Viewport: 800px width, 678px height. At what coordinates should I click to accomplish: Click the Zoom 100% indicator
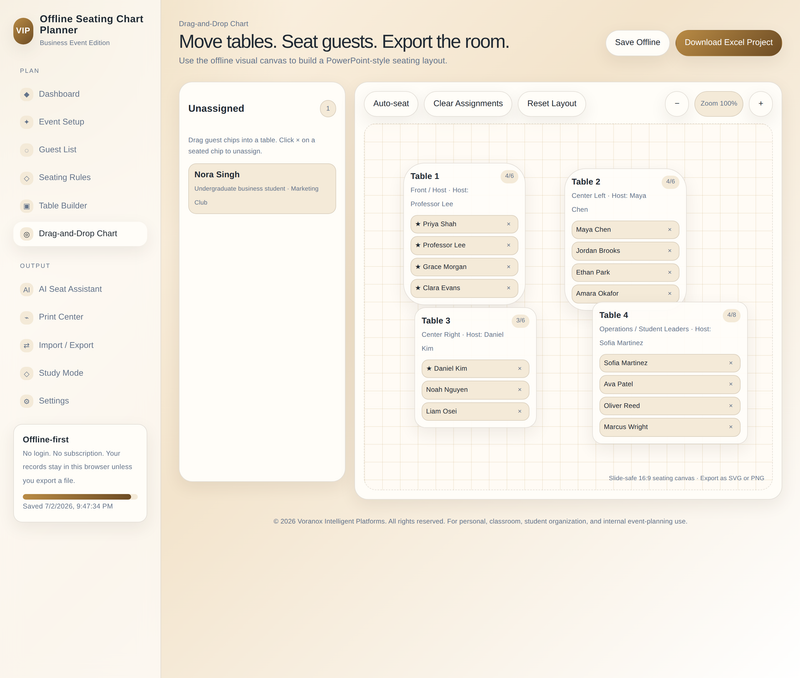(x=718, y=104)
